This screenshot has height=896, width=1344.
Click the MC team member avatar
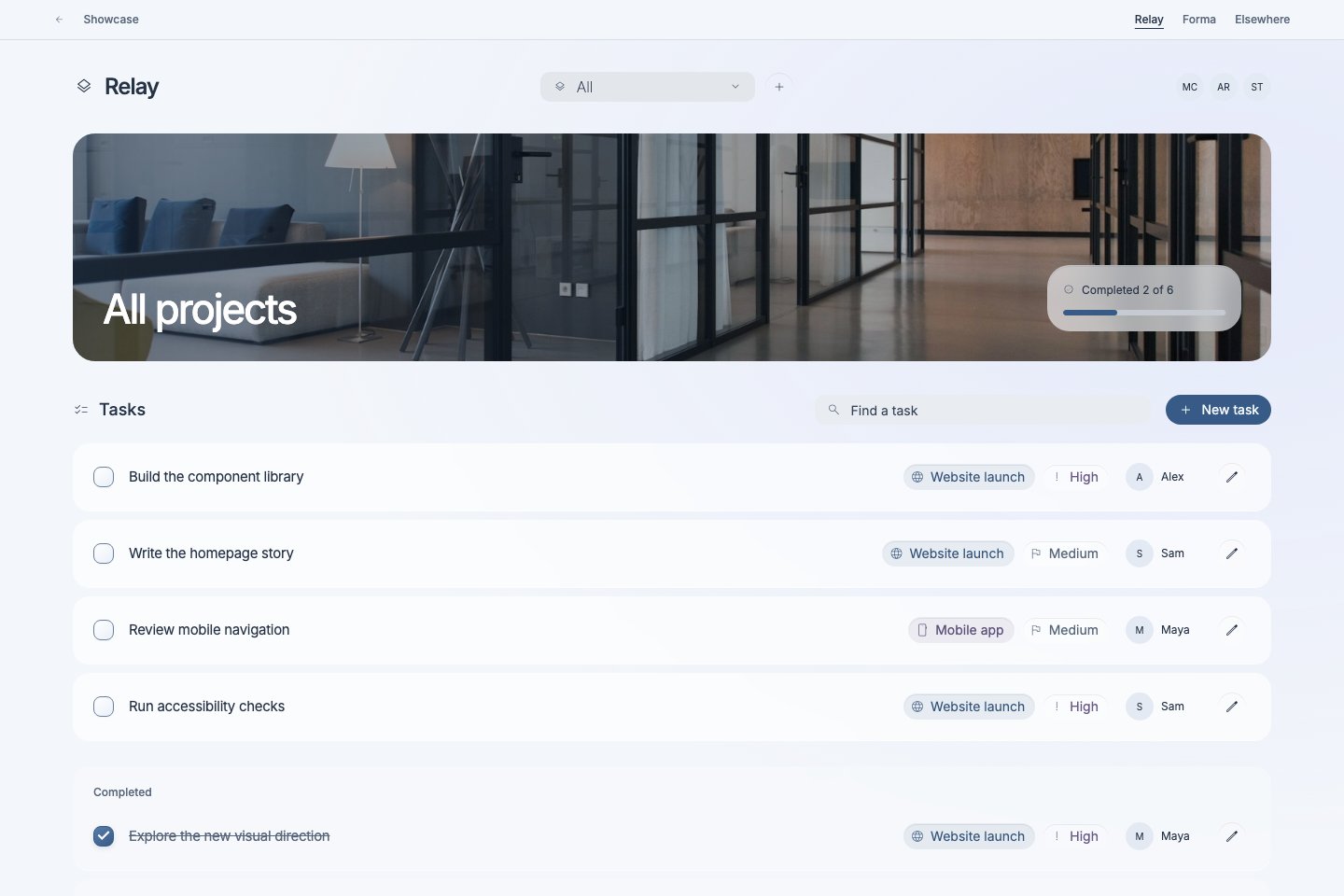pyautogui.click(x=1190, y=87)
